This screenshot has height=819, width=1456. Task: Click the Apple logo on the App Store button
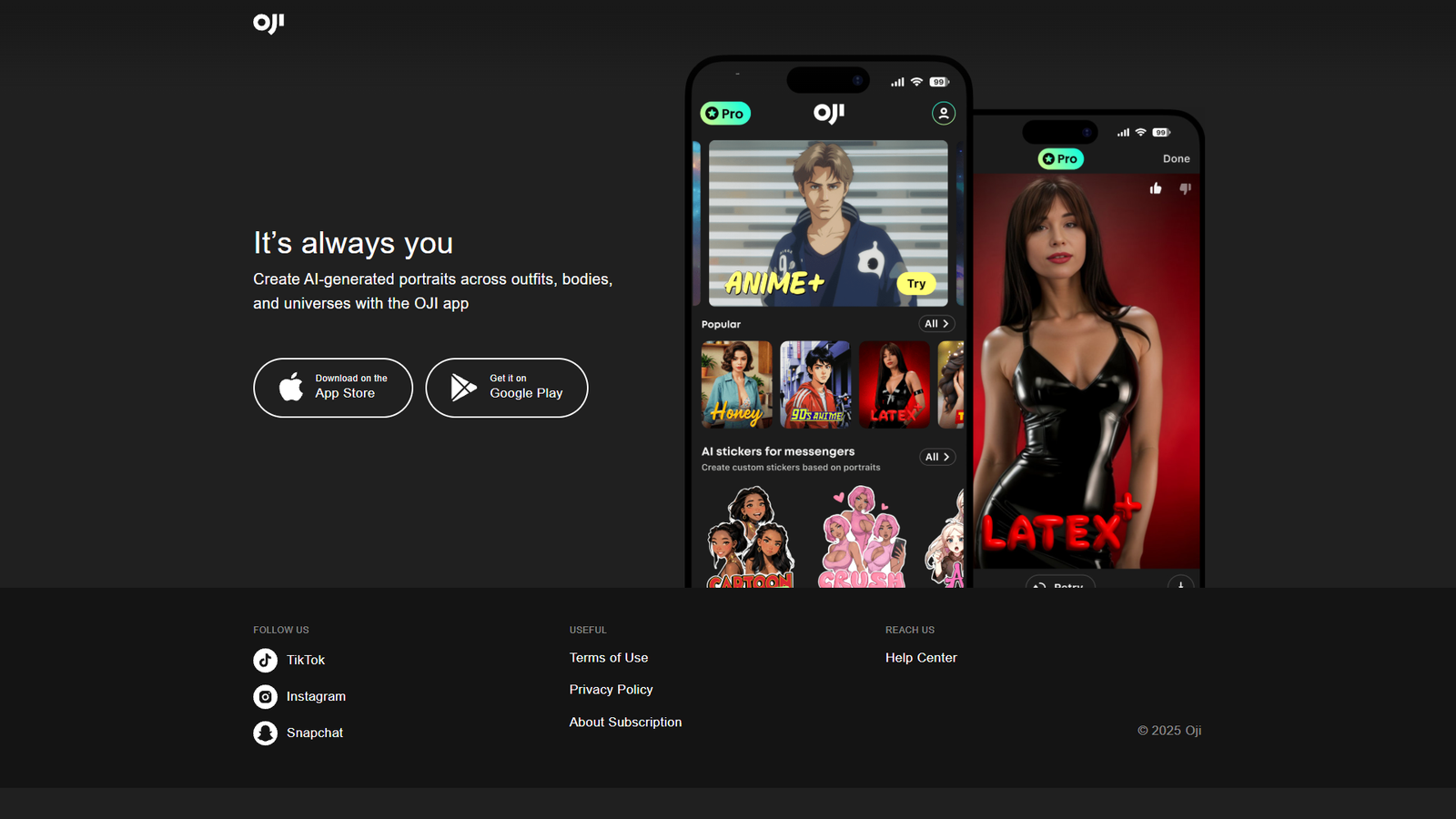291,387
